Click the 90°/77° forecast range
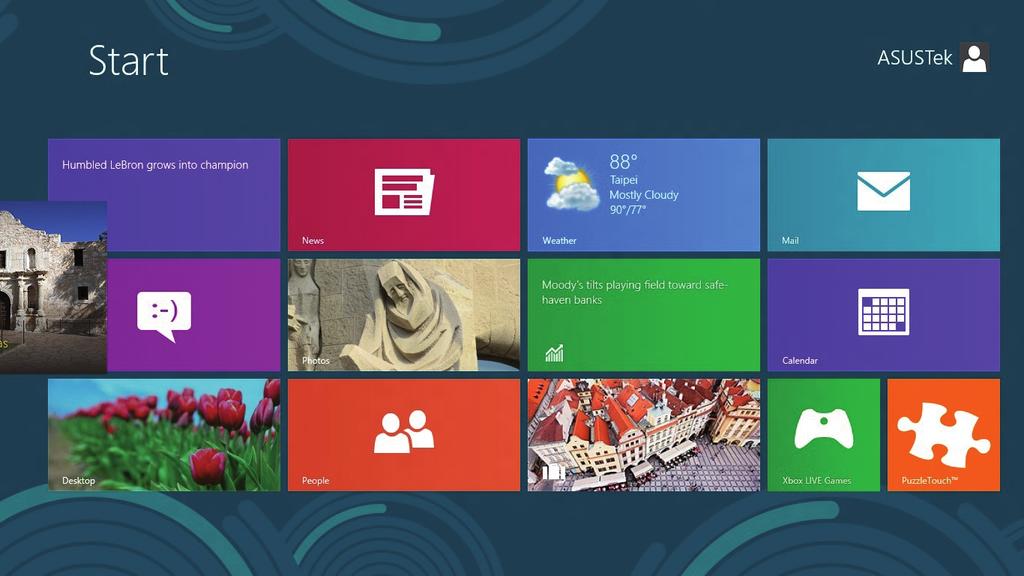The height and width of the screenshot is (576, 1024). click(627, 210)
